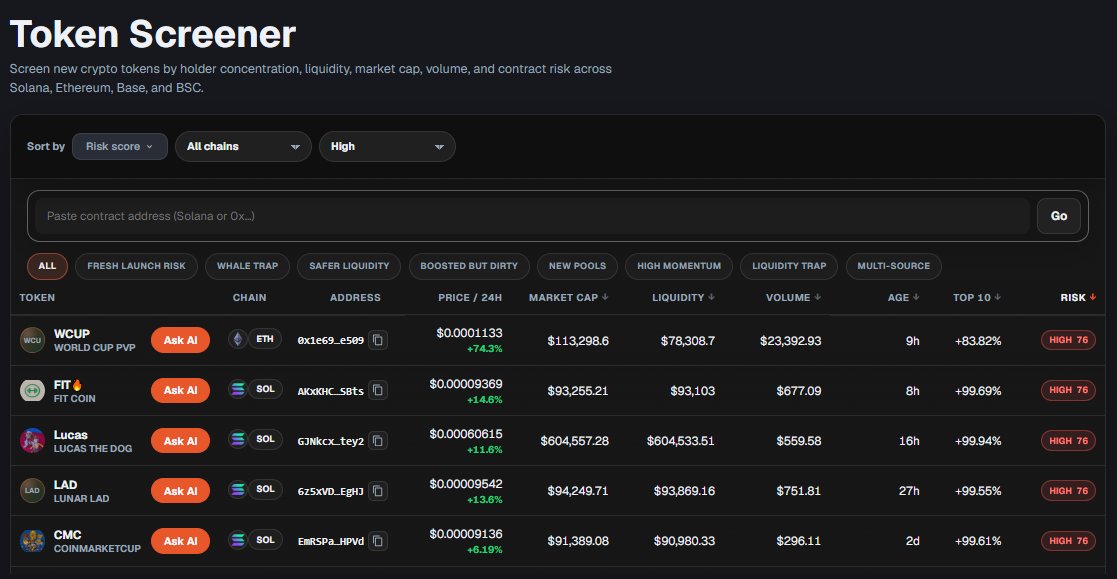The width and height of the screenshot is (1117, 579).
Task: Copy the CMC contract address
Action: click(x=378, y=541)
